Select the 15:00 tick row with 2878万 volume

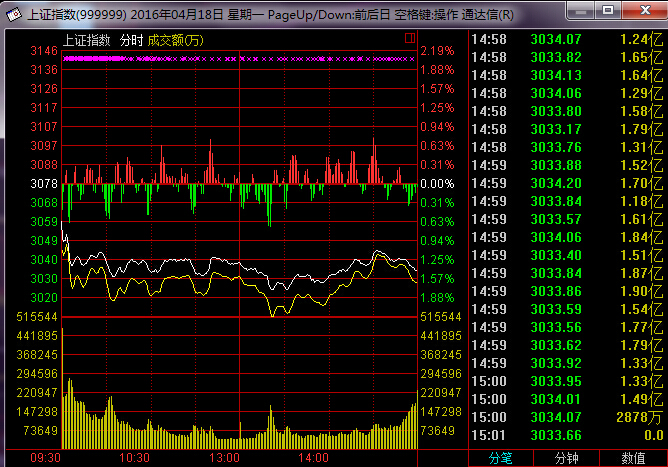click(x=567, y=417)
